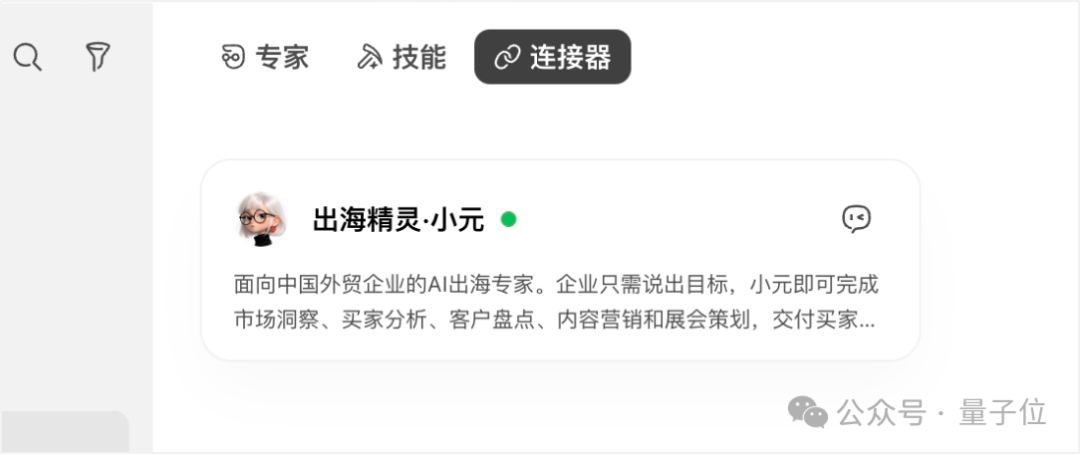Click the description line starting 面向中国外贸企业

pyautogui.click(x=556, y=284)
